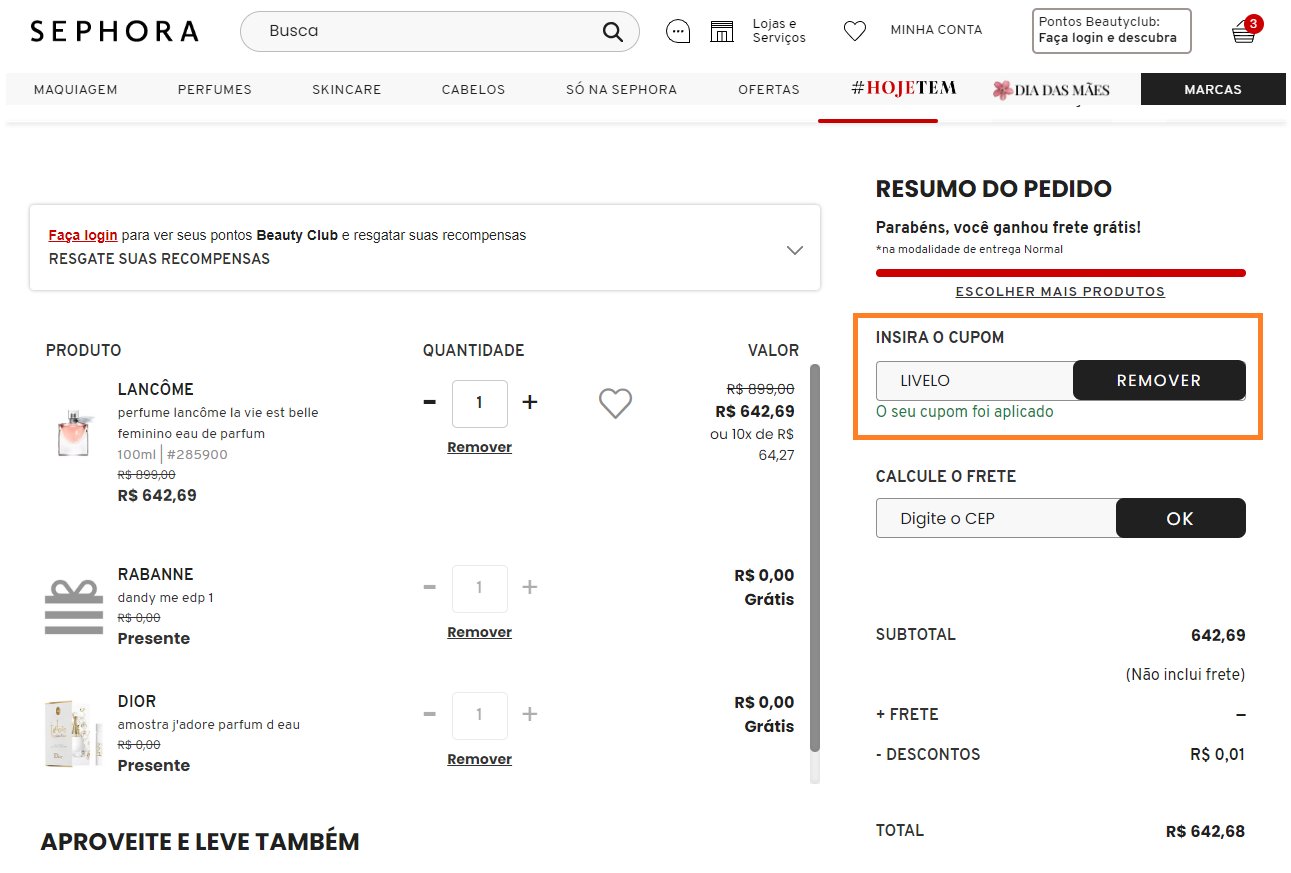Click the LIVELO coupon field

tap(975, 380)
